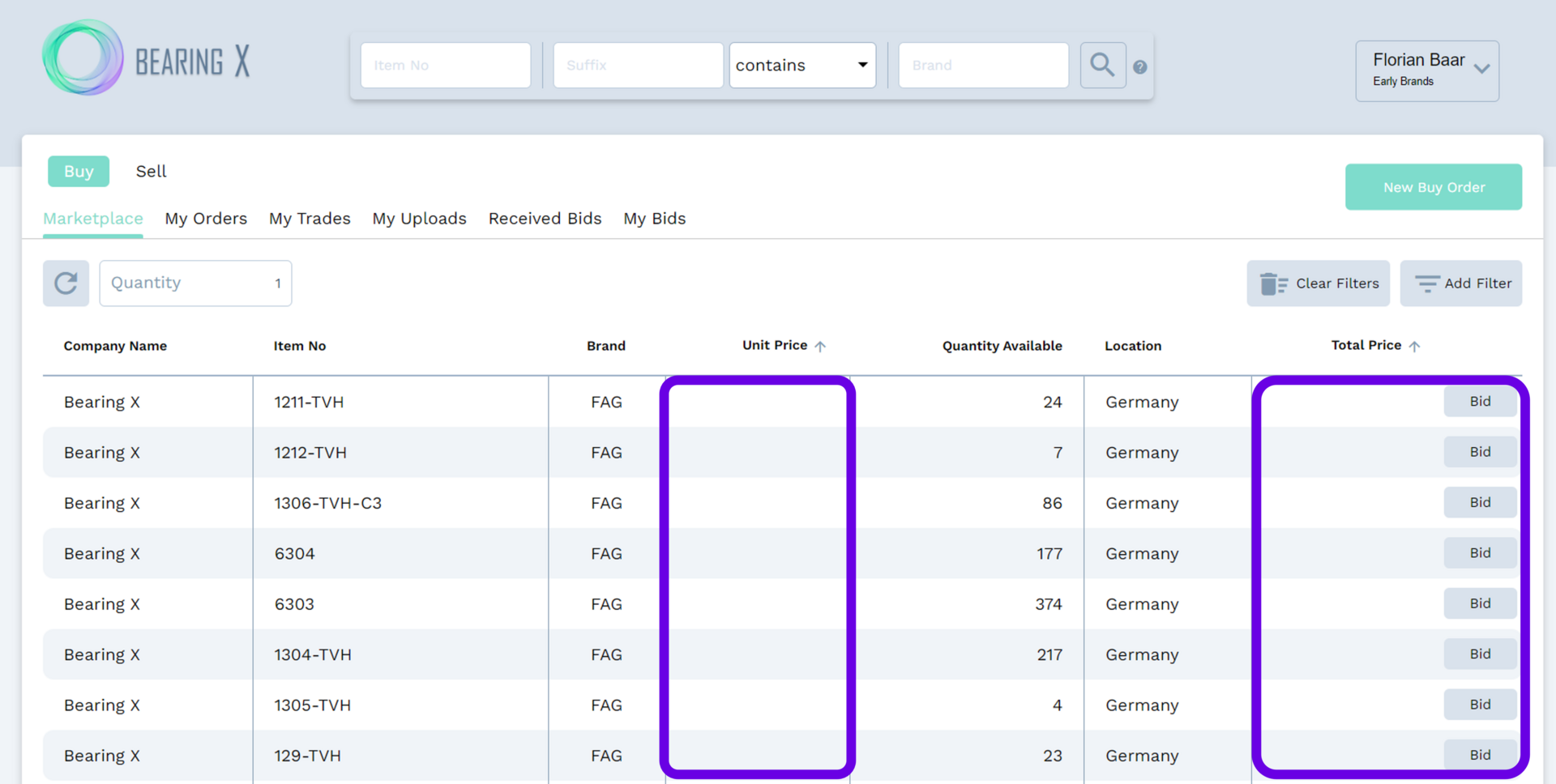Click the Quantity input field
This screenshot has height=784, width=1556.
[195, 283]
